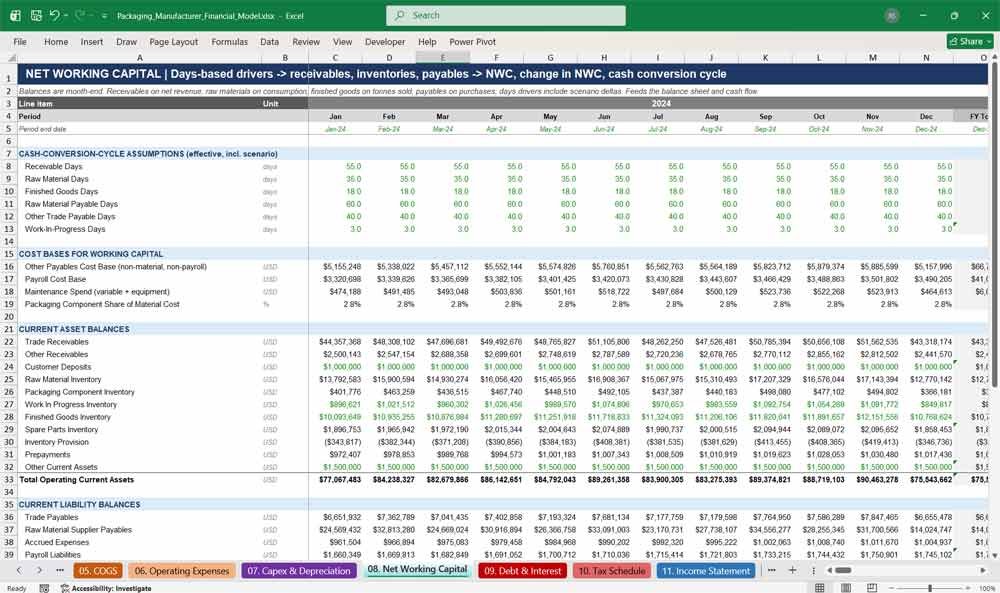The width and height of the screenshot is (1000, 593).
Task: Open the Formulas ribbon tab
Action: pos(230,41)
